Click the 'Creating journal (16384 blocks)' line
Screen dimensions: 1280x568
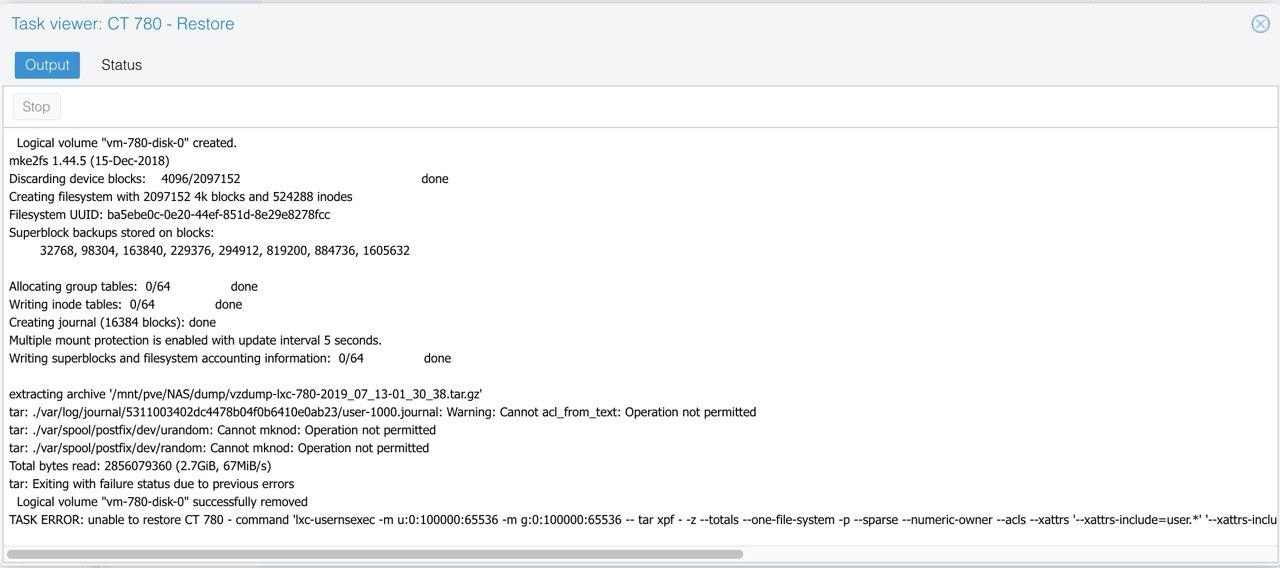coord(112,323)
